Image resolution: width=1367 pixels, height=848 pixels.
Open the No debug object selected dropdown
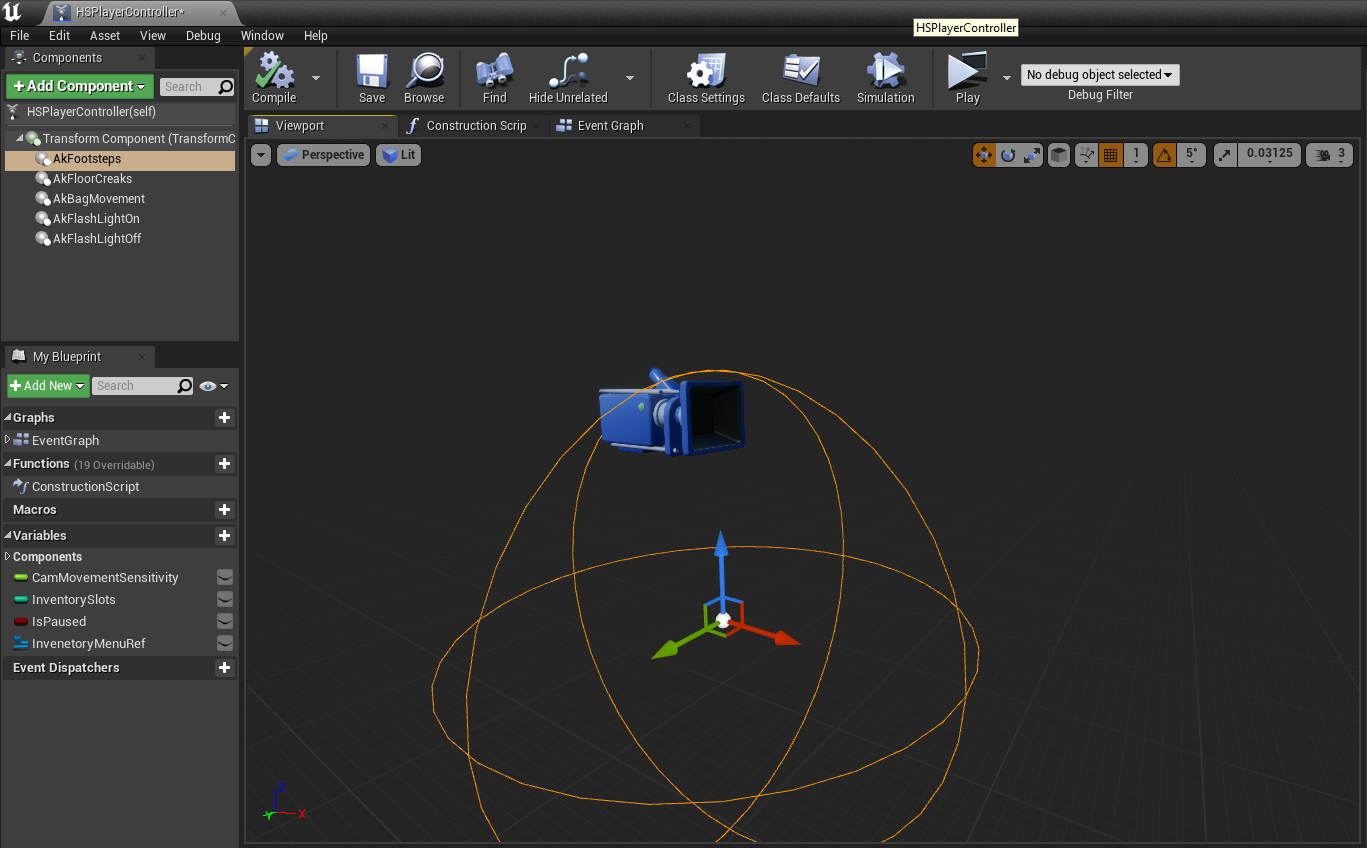point(1099,74)
